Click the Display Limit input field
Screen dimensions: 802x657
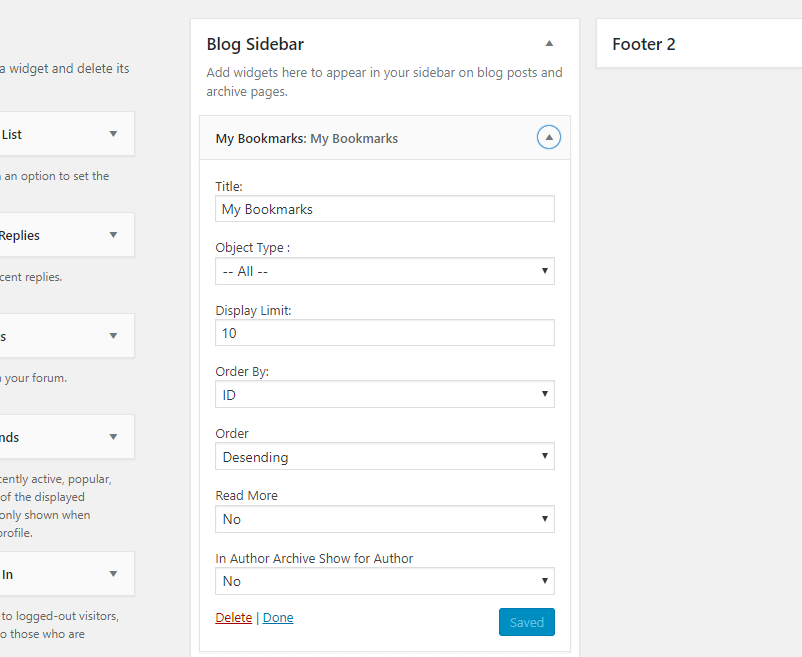(384, 333)
